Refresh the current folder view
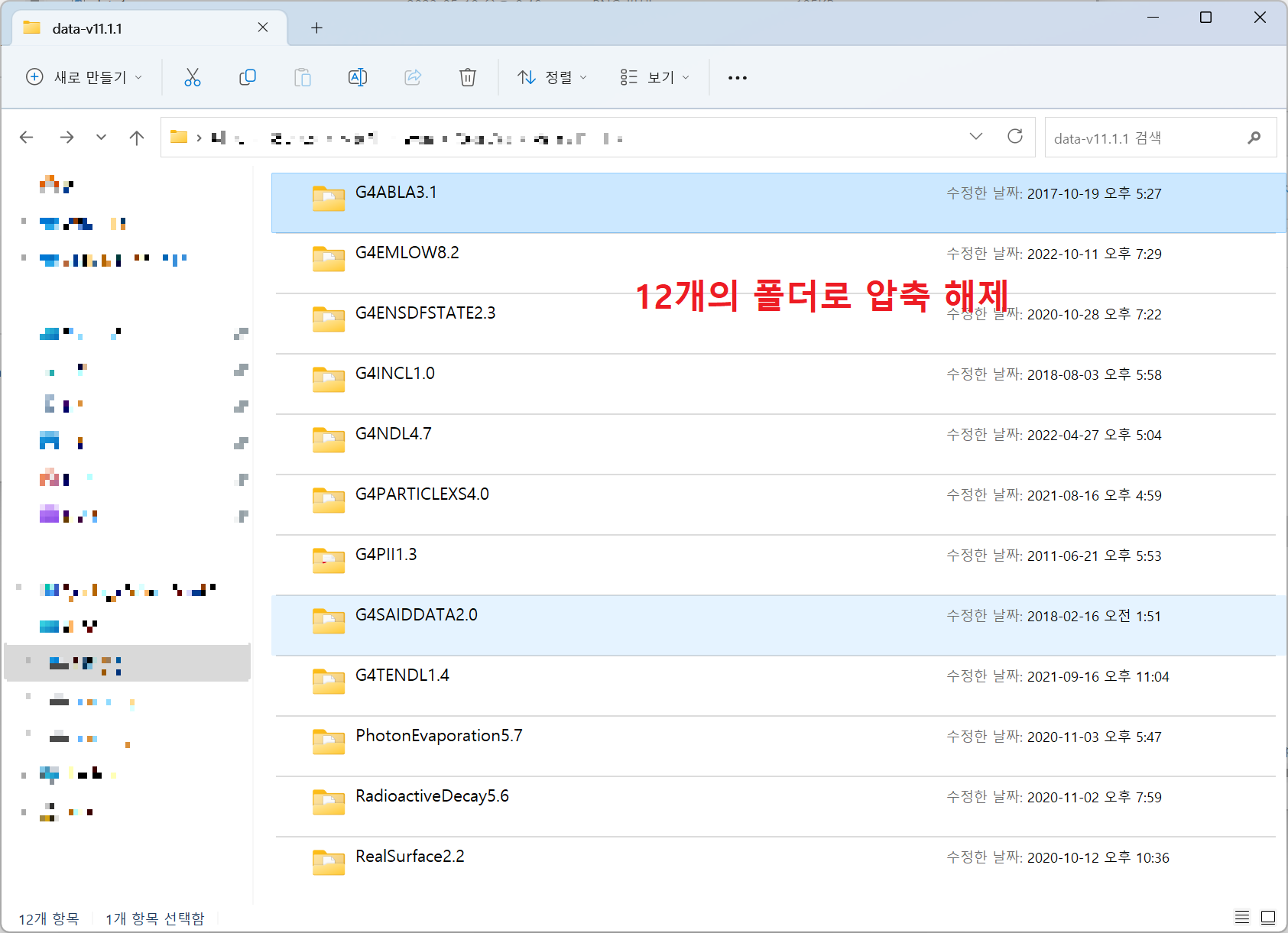 1014,137
